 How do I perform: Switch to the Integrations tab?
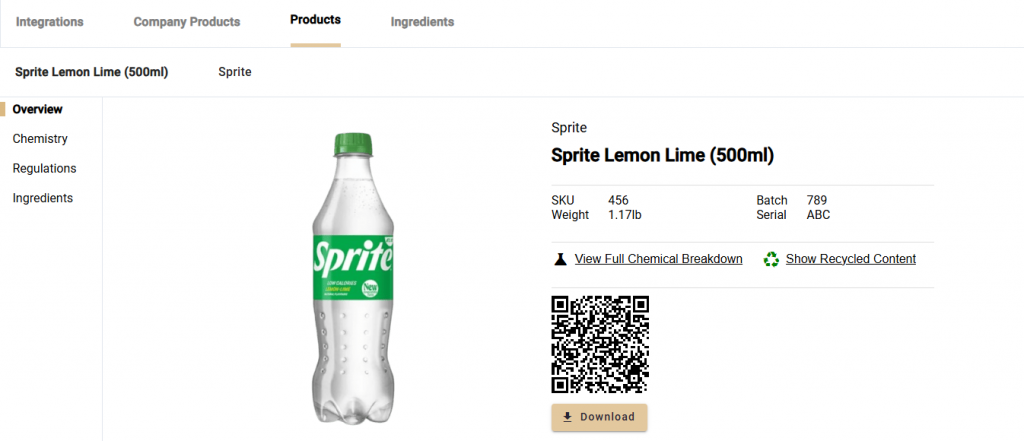point(50,22)
